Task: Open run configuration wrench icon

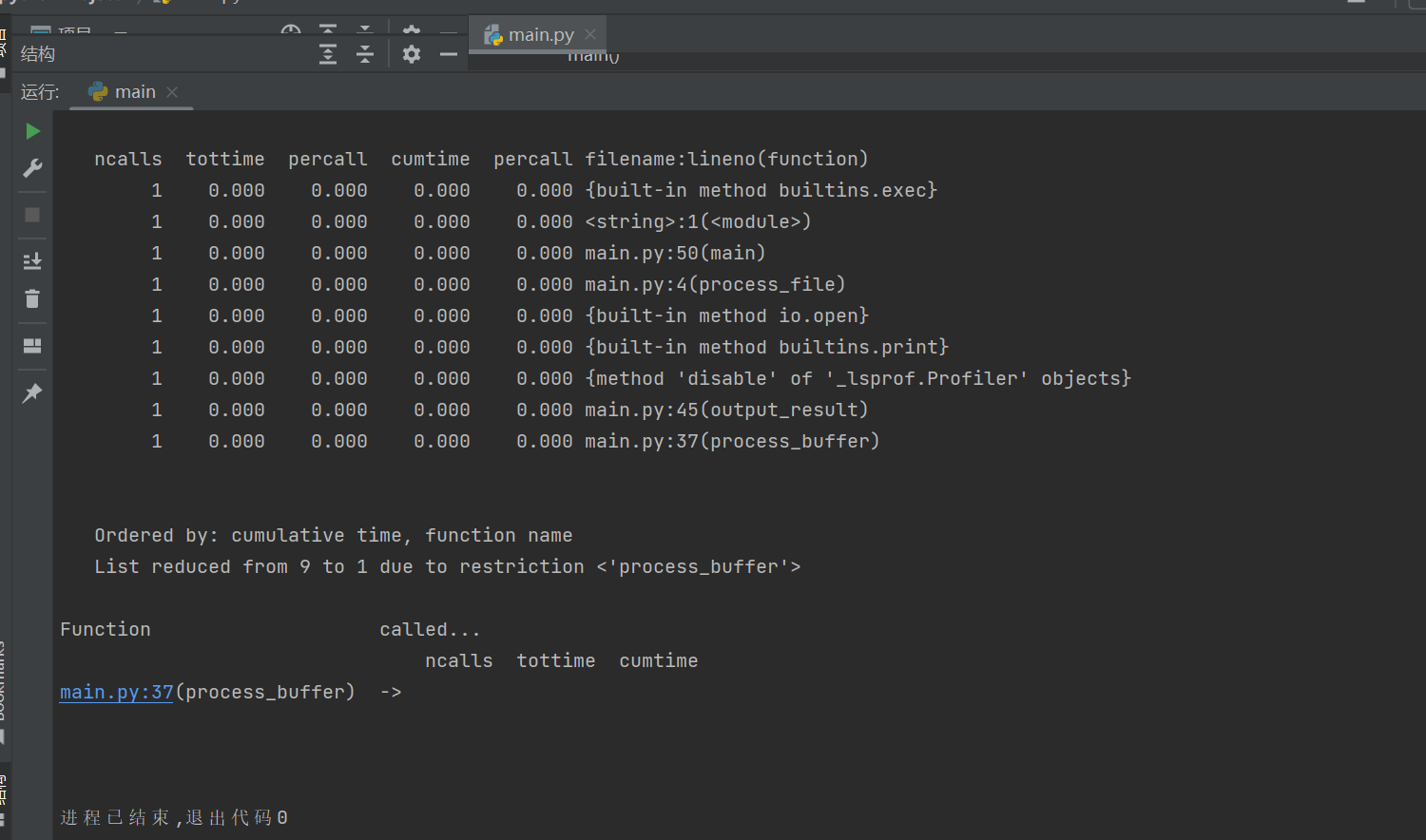Action: tap(32, 168)
